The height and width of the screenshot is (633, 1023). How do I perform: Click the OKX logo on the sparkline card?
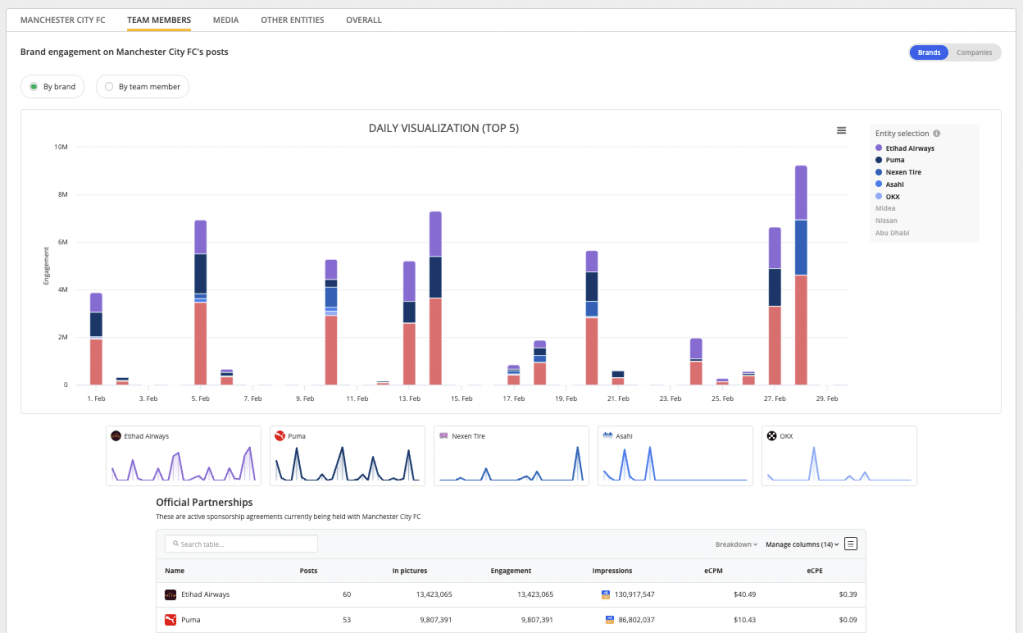[771, 436]
